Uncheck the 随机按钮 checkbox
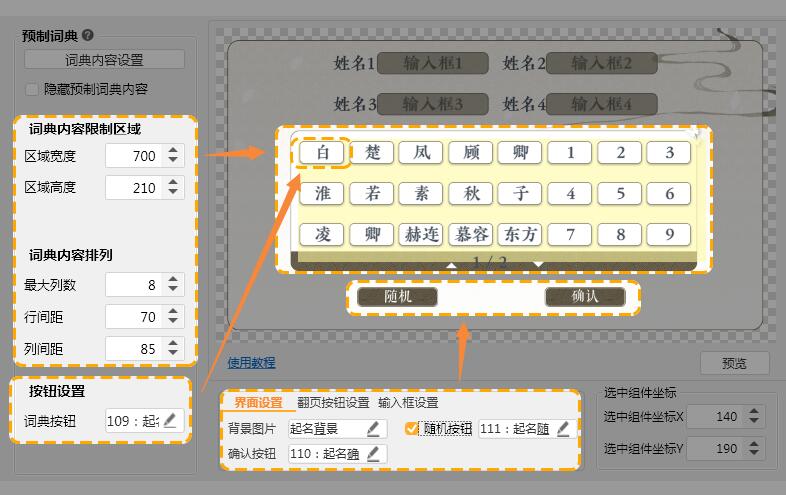786x495 pixels. click(x=411, y=429)
